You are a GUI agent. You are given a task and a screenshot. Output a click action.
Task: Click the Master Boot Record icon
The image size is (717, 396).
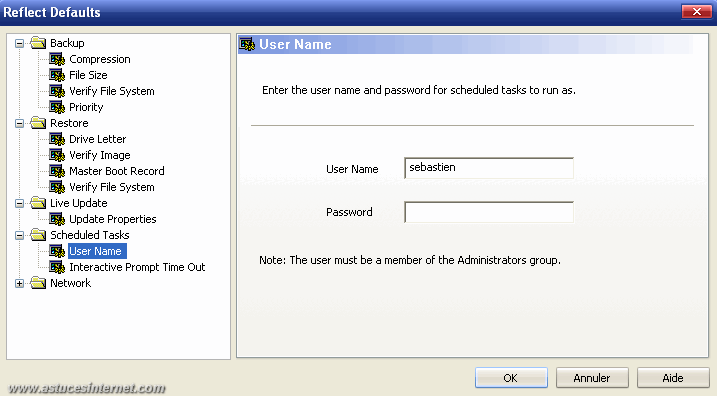(x=57, y=171)
